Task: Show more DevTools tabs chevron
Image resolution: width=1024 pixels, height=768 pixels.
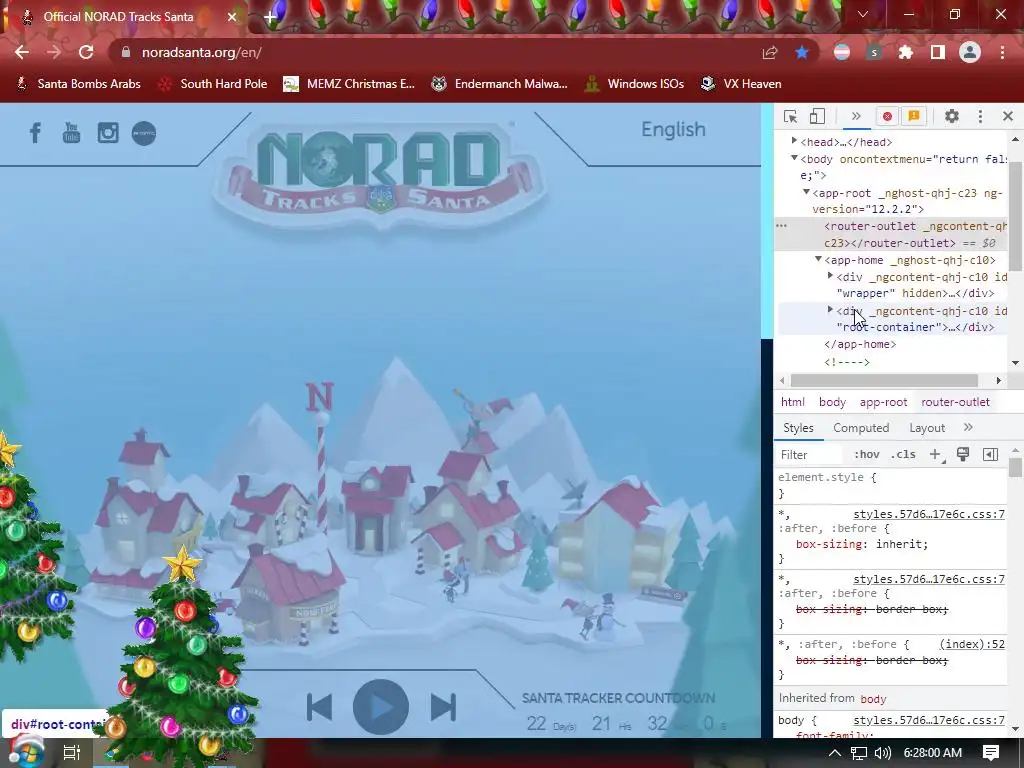Action: pos(856,116)
